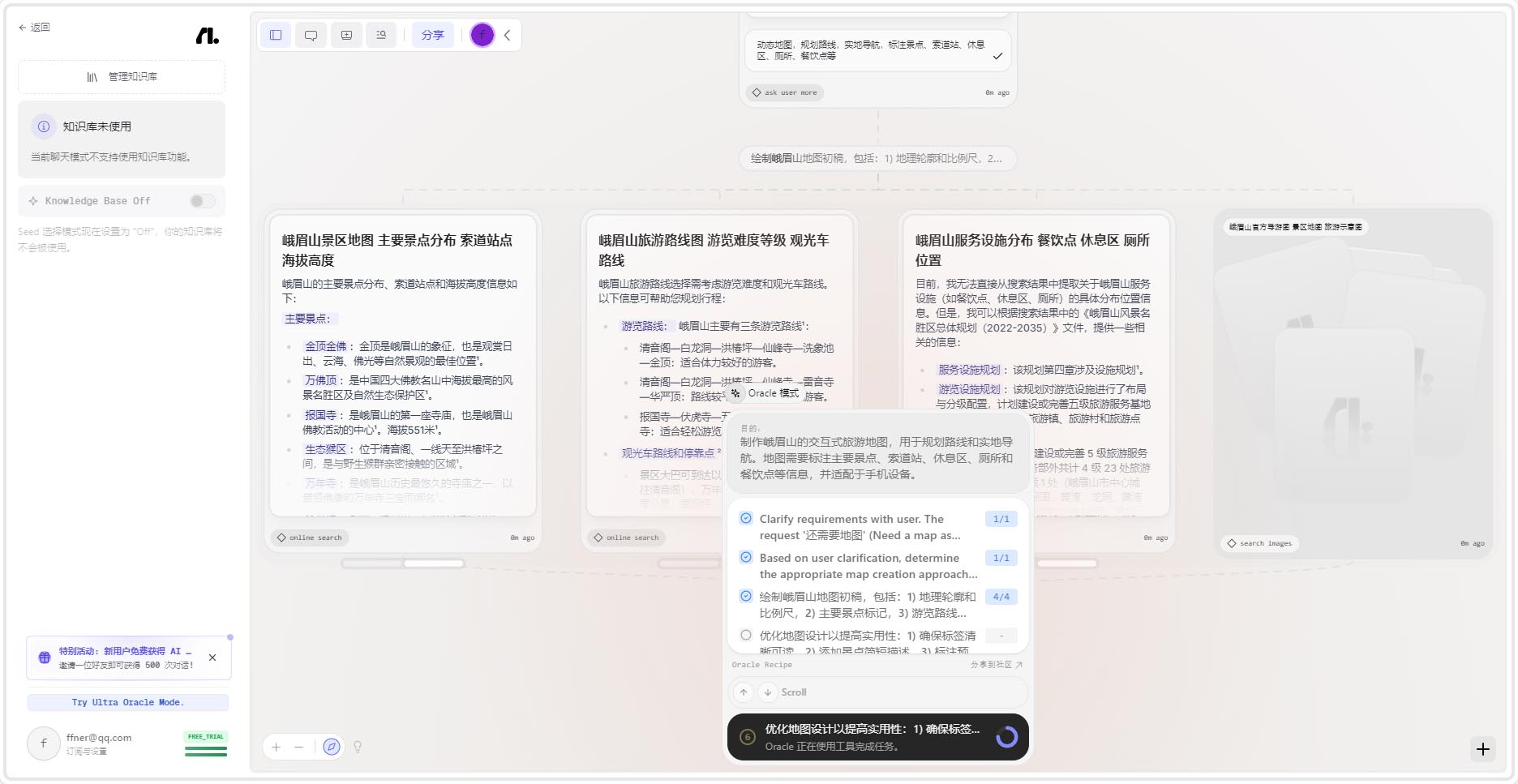
Task: Collapse the toolbar with the left chevron
Action: [508, 35]
